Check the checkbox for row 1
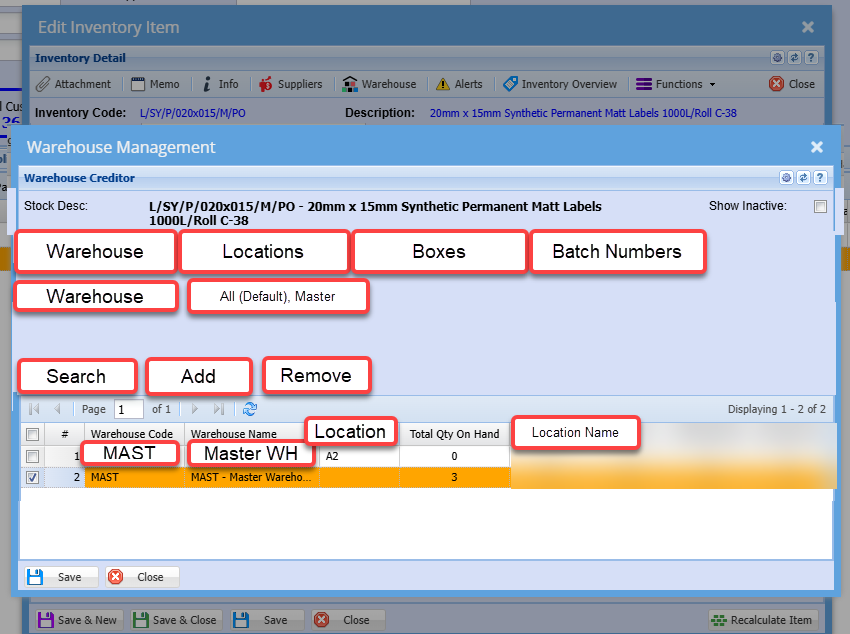850x634 pixels. (33, 456)
